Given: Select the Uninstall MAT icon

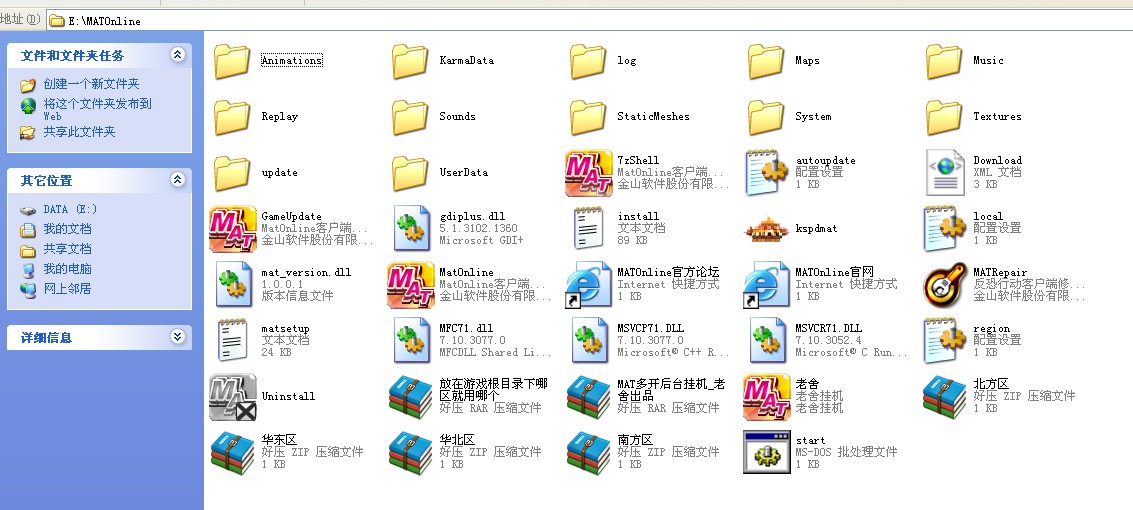Looking at the screenshot, I should [x=233, y=397].
